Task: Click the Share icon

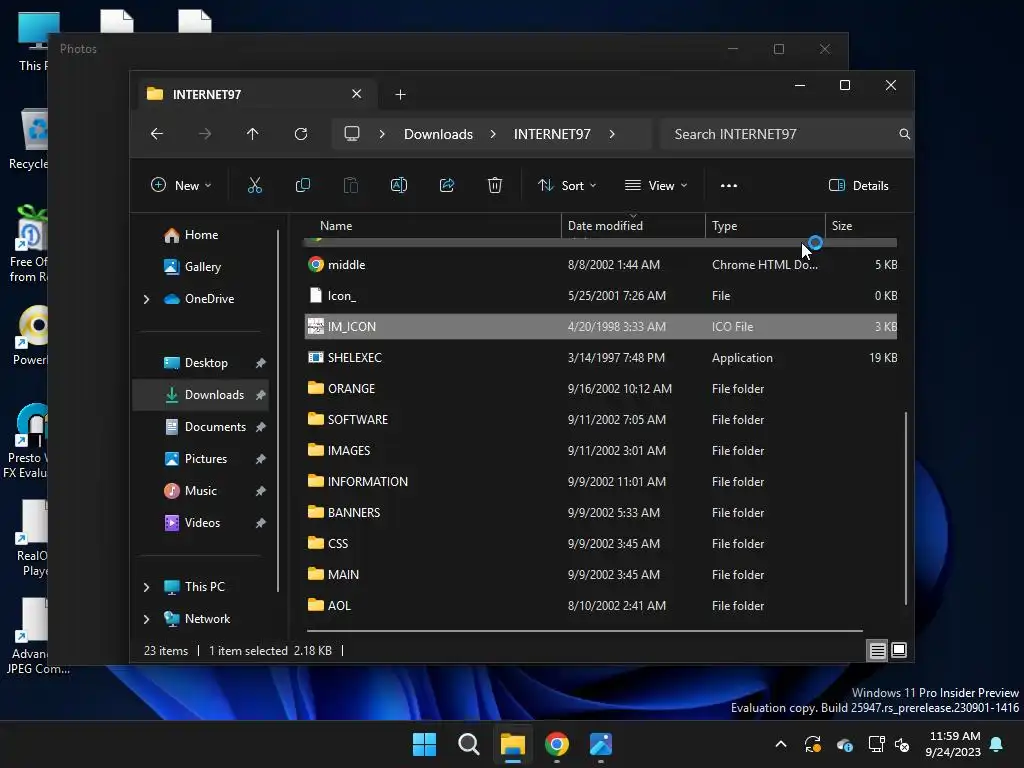Action: pyautogui.click(x=447, y=185)
